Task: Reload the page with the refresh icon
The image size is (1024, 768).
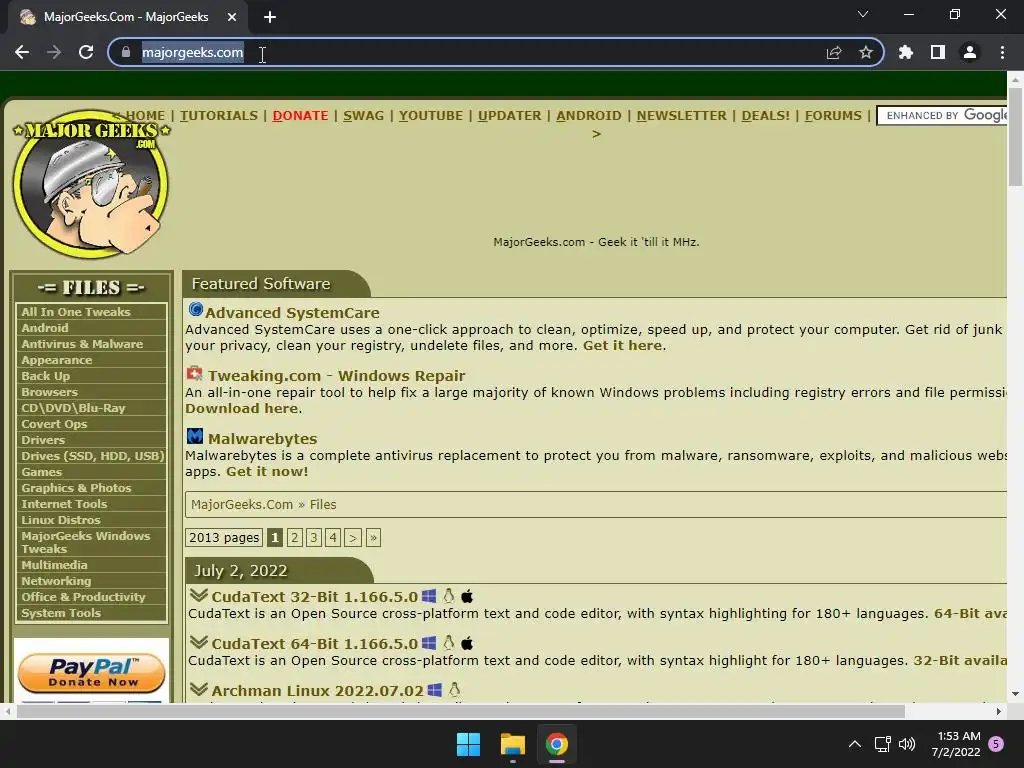Action: tap(86, 52)
